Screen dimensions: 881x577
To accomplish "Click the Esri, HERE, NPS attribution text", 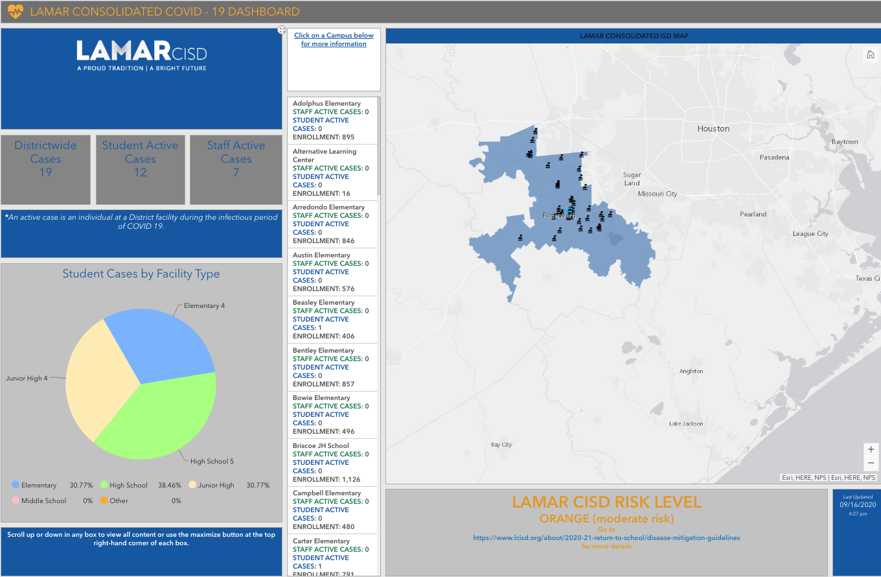I will tap(828, 478).
